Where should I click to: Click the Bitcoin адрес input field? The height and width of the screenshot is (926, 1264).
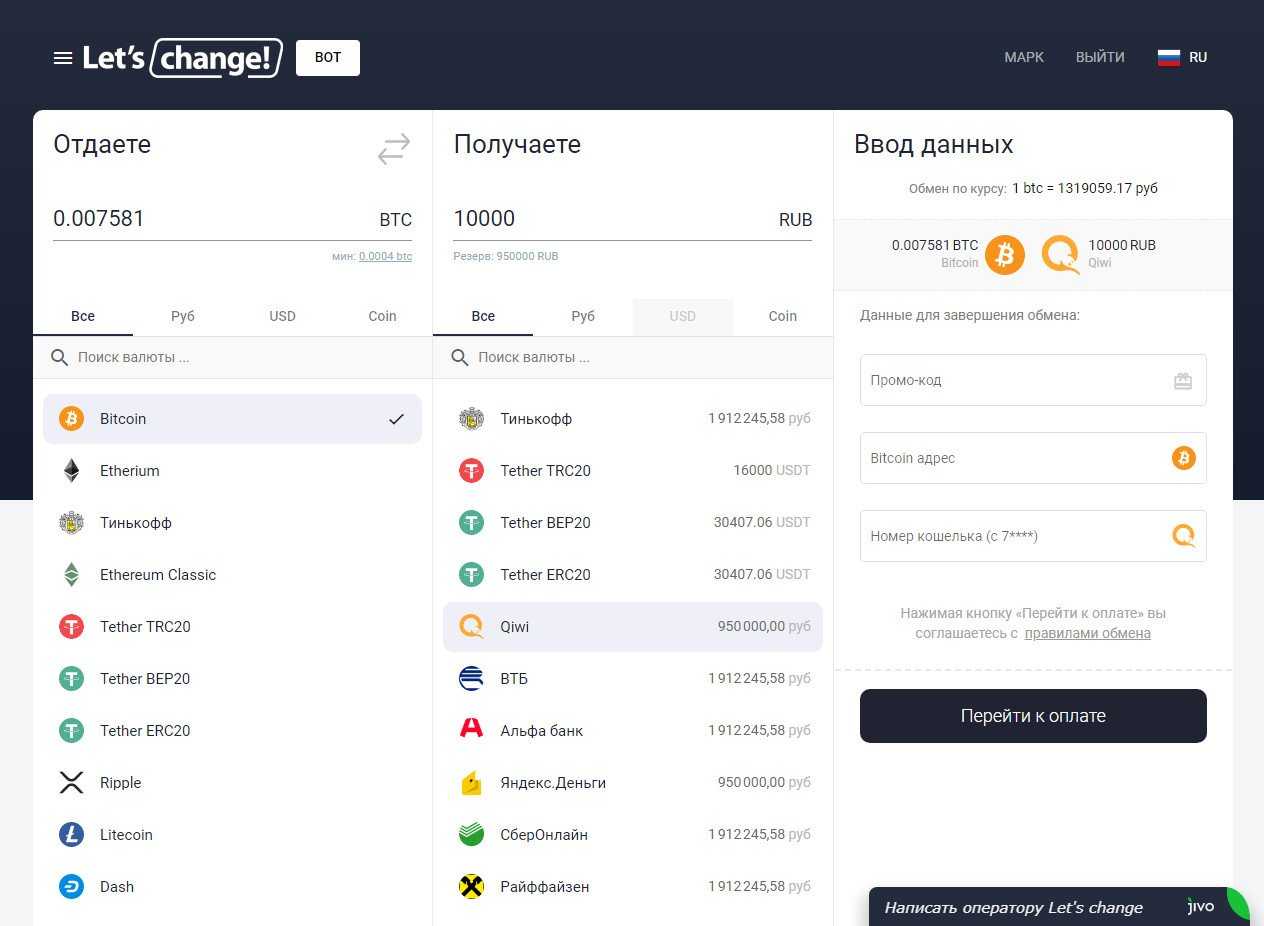(1033, 458)
